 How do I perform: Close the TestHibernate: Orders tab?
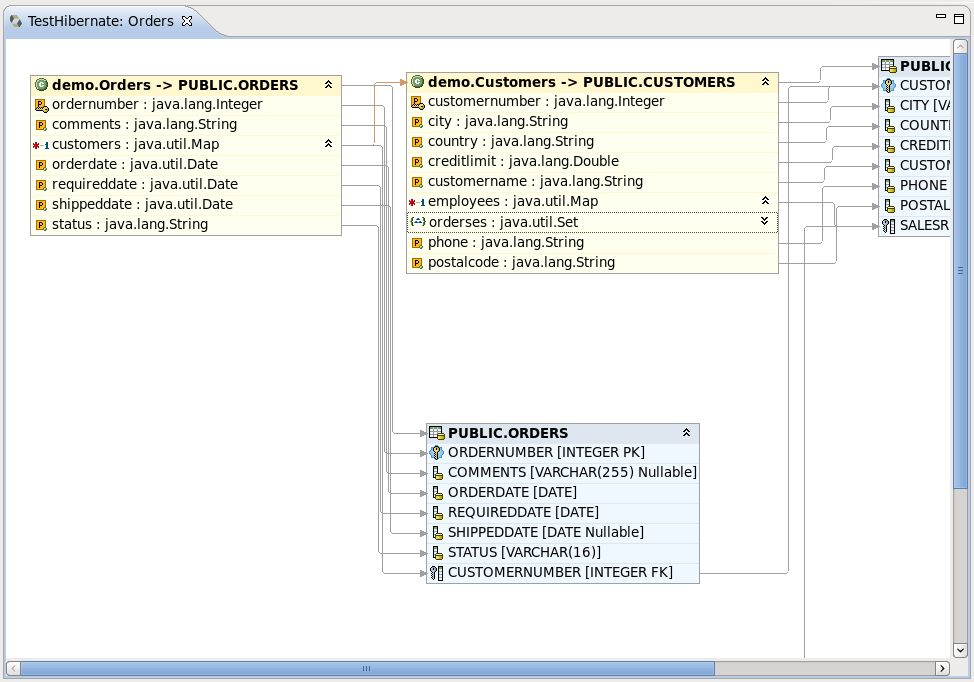(187, 21)
